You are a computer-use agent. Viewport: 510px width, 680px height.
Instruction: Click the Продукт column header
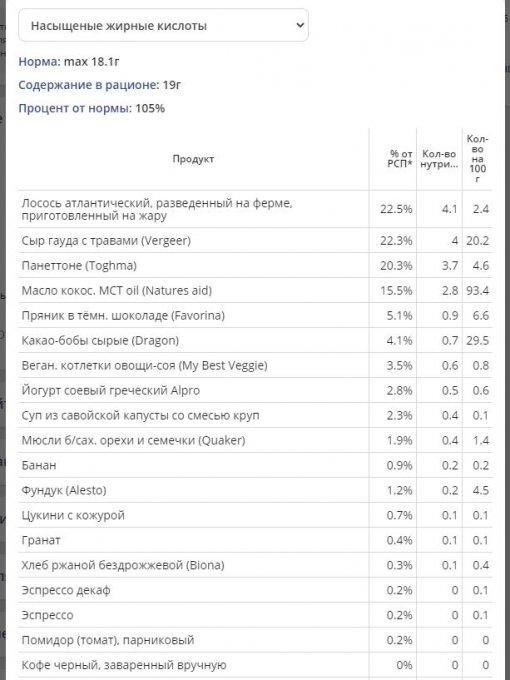coord(193,159)
